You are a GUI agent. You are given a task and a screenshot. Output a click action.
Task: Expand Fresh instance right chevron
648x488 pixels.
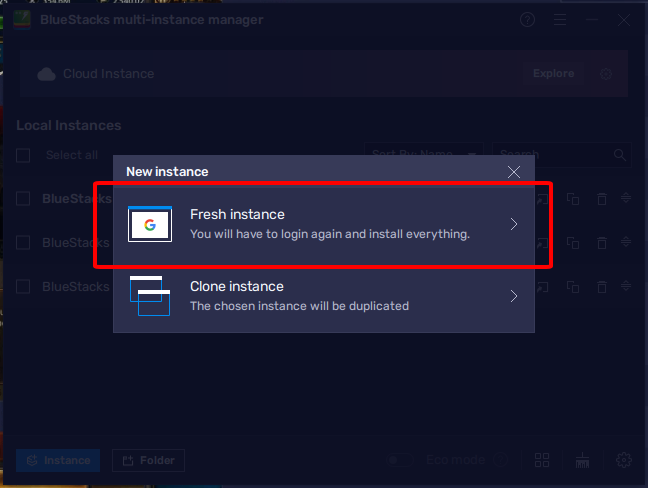pyautogui.click(x=514, y=224)
